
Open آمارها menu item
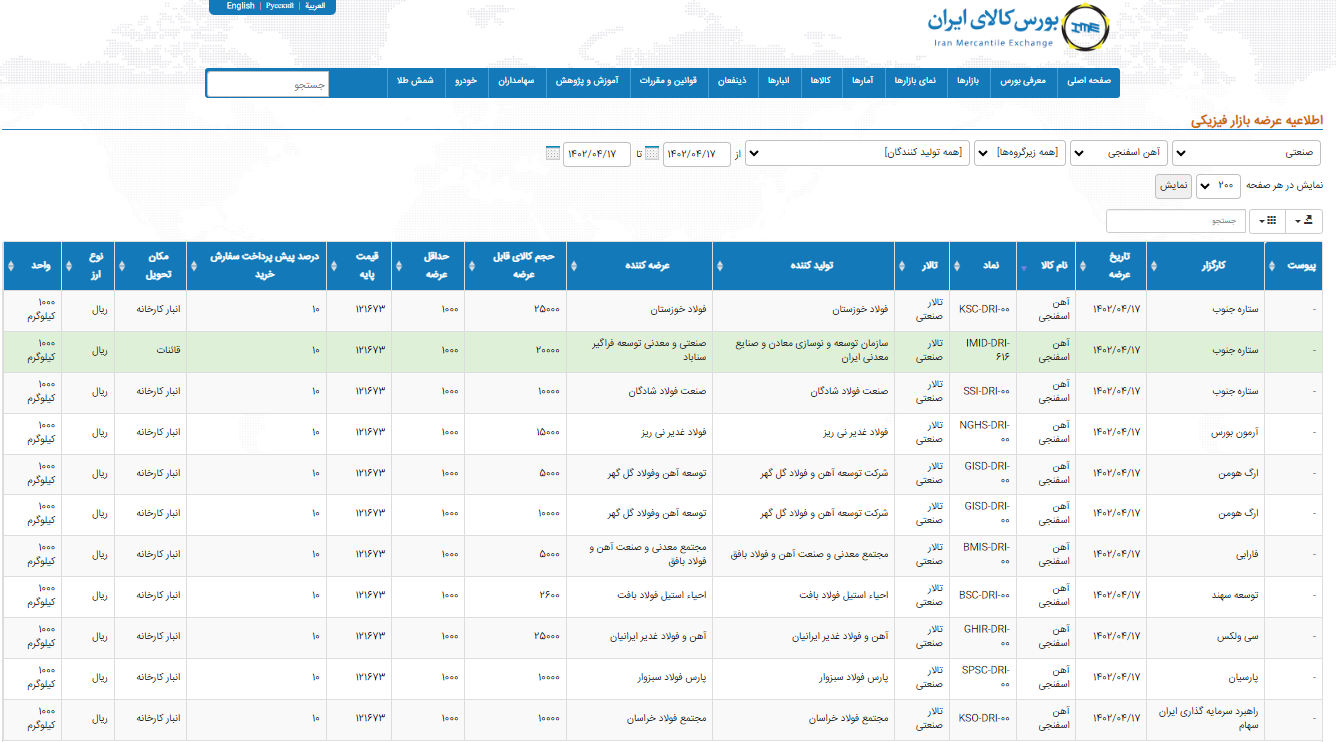pyautogui.click(x=863, y=82)
